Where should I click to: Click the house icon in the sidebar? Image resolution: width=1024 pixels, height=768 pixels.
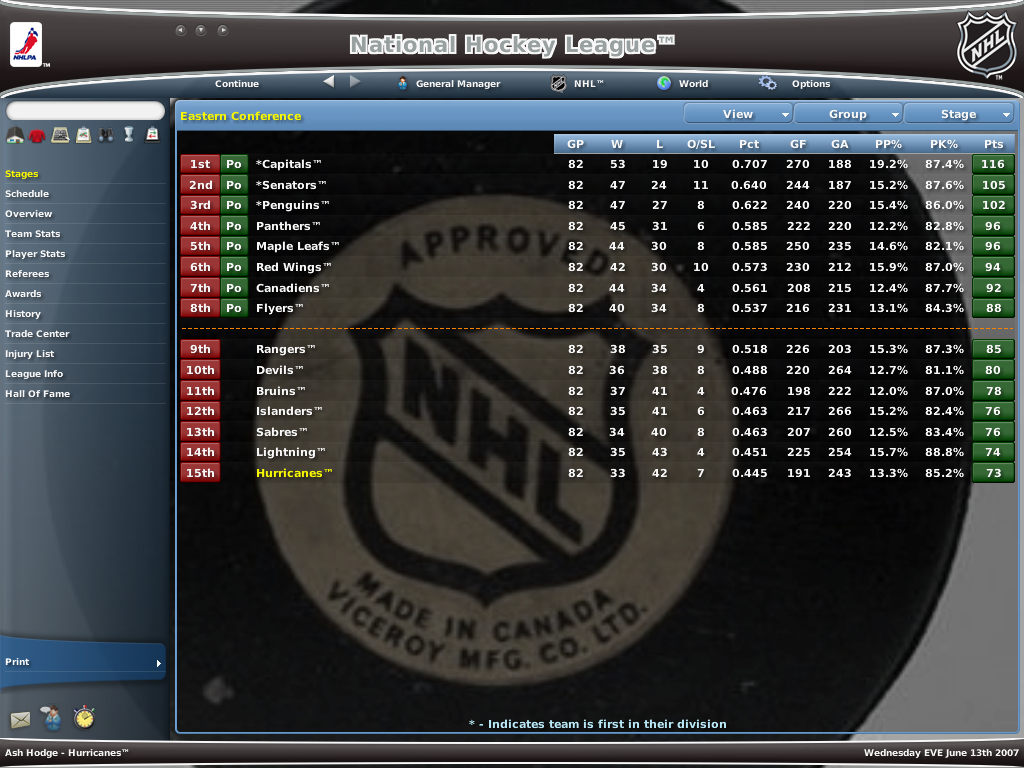pos(15,135)
